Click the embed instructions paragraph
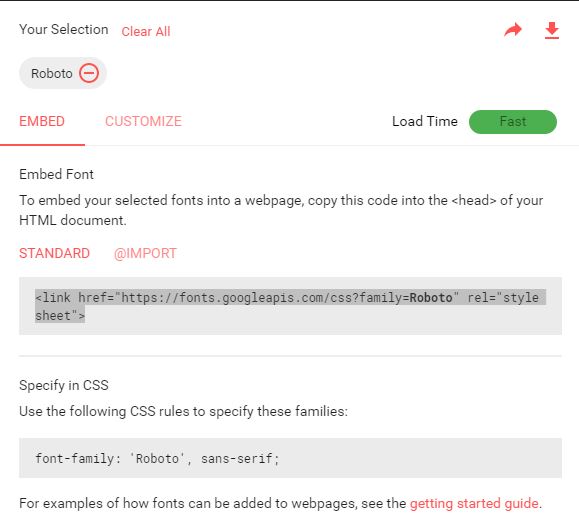Screen dimensions: 579x528 [x=281, y=210]
